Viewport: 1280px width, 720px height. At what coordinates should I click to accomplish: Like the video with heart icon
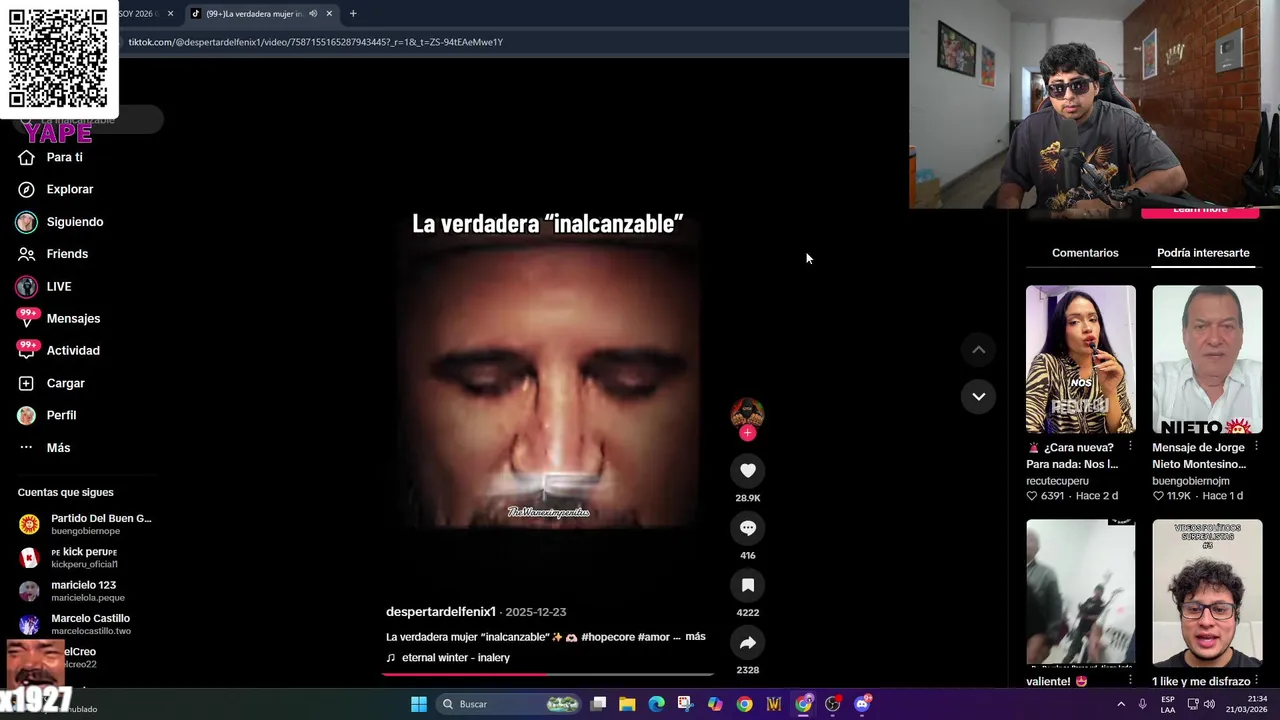pyautogui.click(x=747, y=470)
